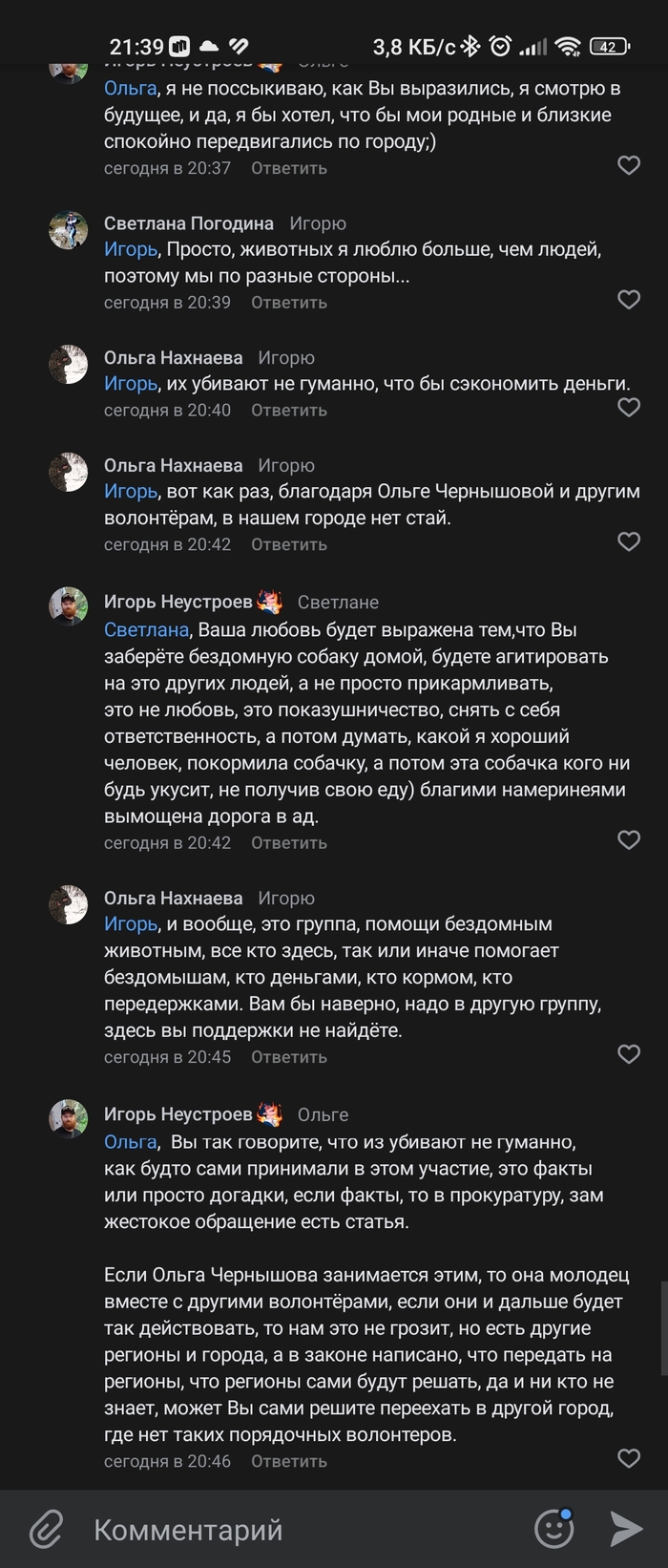The width and height of the screenshot is (668, 1568).
Task: Open the Игорь mention in Svetlana's comment
Action: (131, 250)
